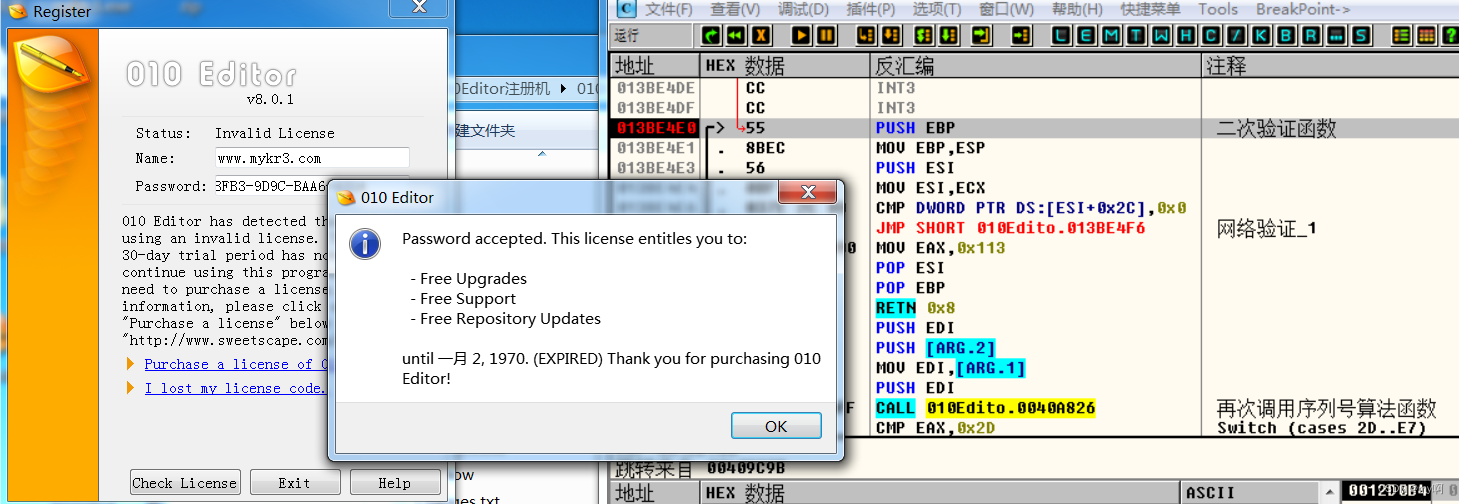
Task: Open Breakpoints window with B icon
Action: click(x=1287, y=36)
